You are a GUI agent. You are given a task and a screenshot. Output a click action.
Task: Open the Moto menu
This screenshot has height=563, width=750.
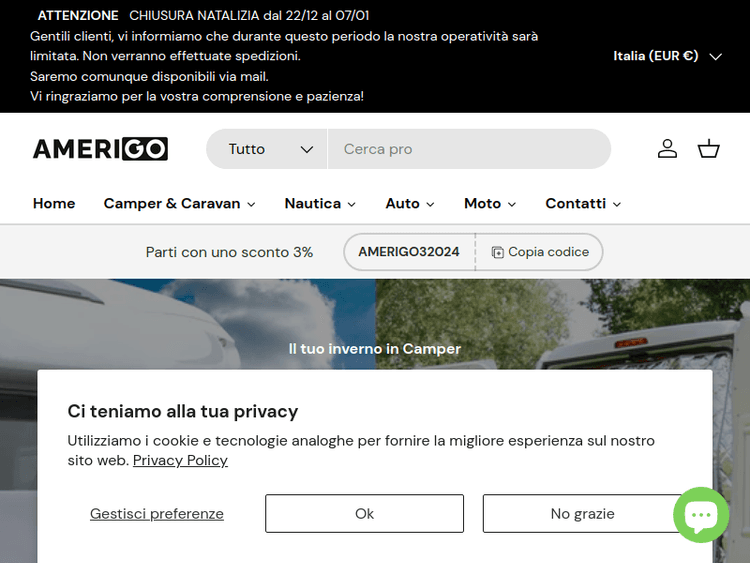click(x=490, y=203)
